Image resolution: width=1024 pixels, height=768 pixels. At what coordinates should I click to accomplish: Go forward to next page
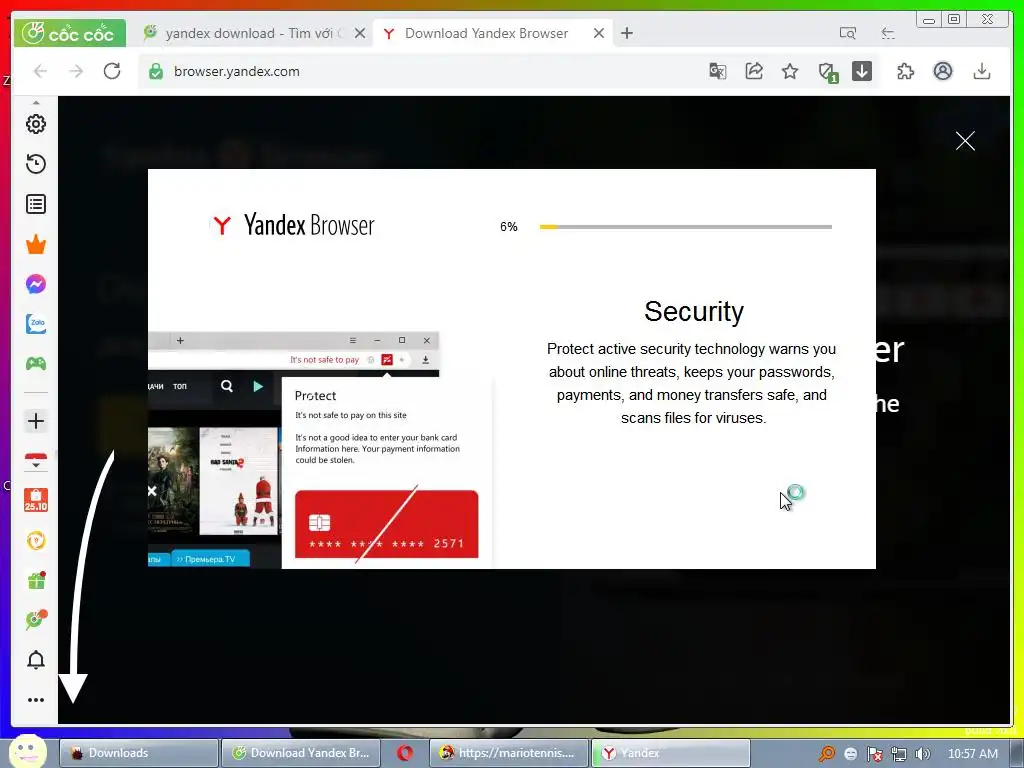tap(76, 71)
